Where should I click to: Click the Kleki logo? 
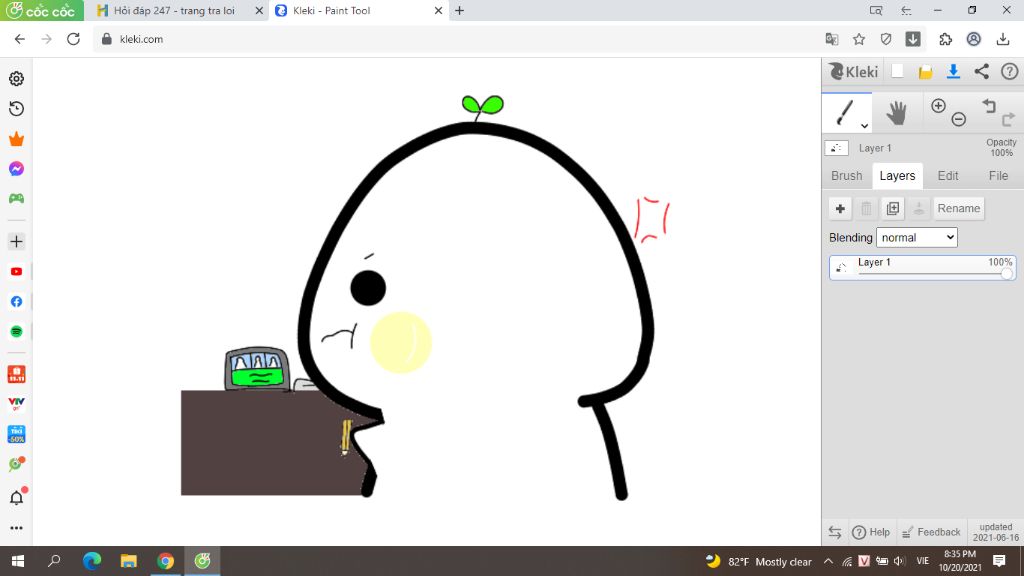(853, 71)
